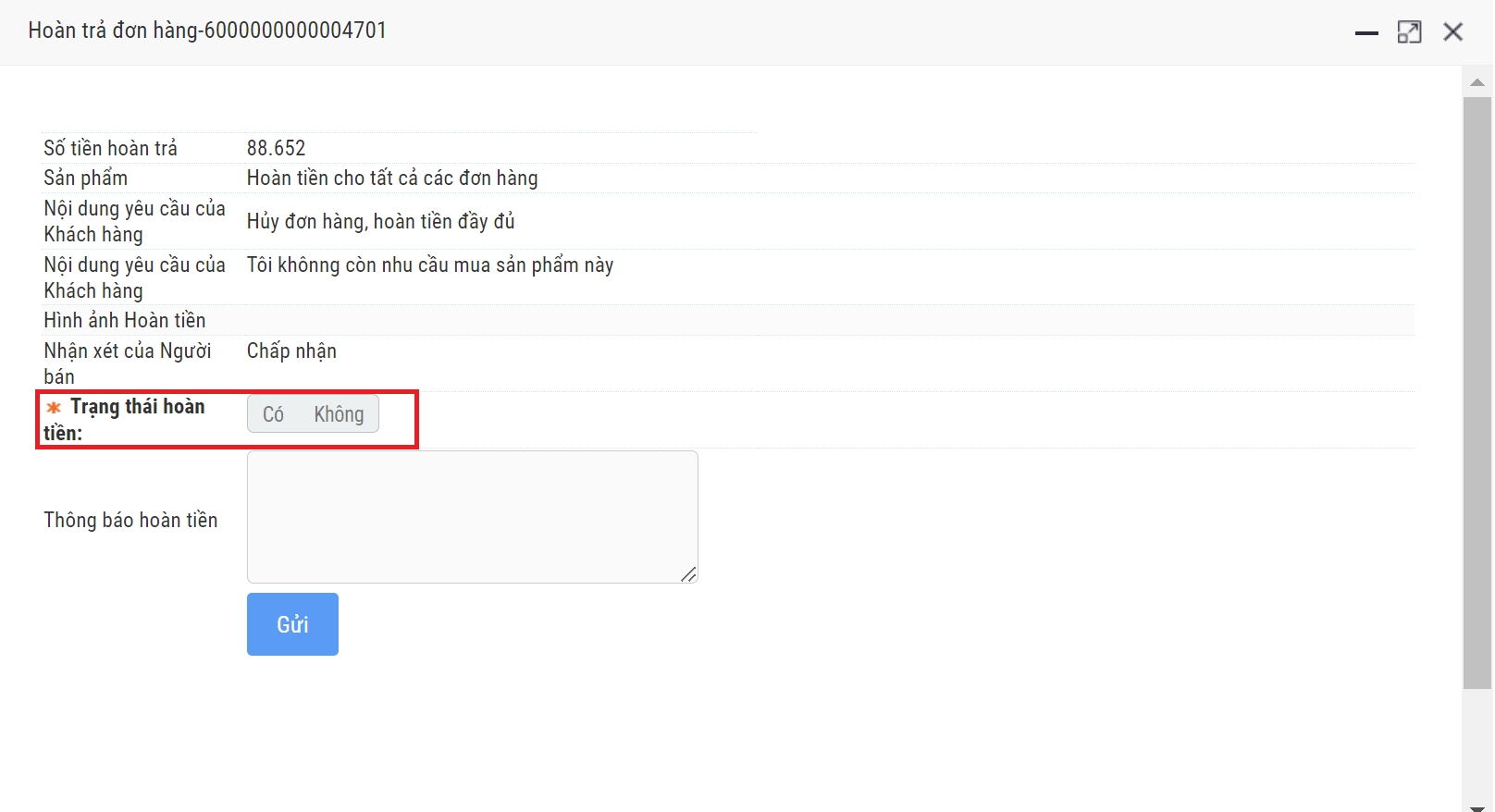Click the dialog title with order number
This screenshot has width=1495, height=812.
click(x=207, y=31)
